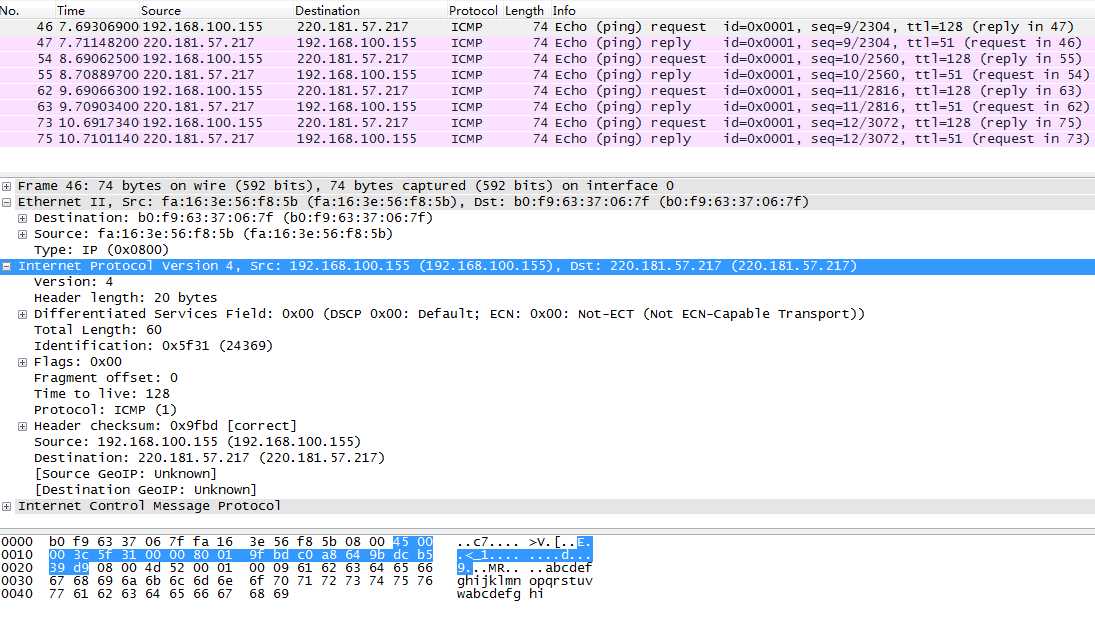Sort packets by the Protocol column header

(473, 10)
